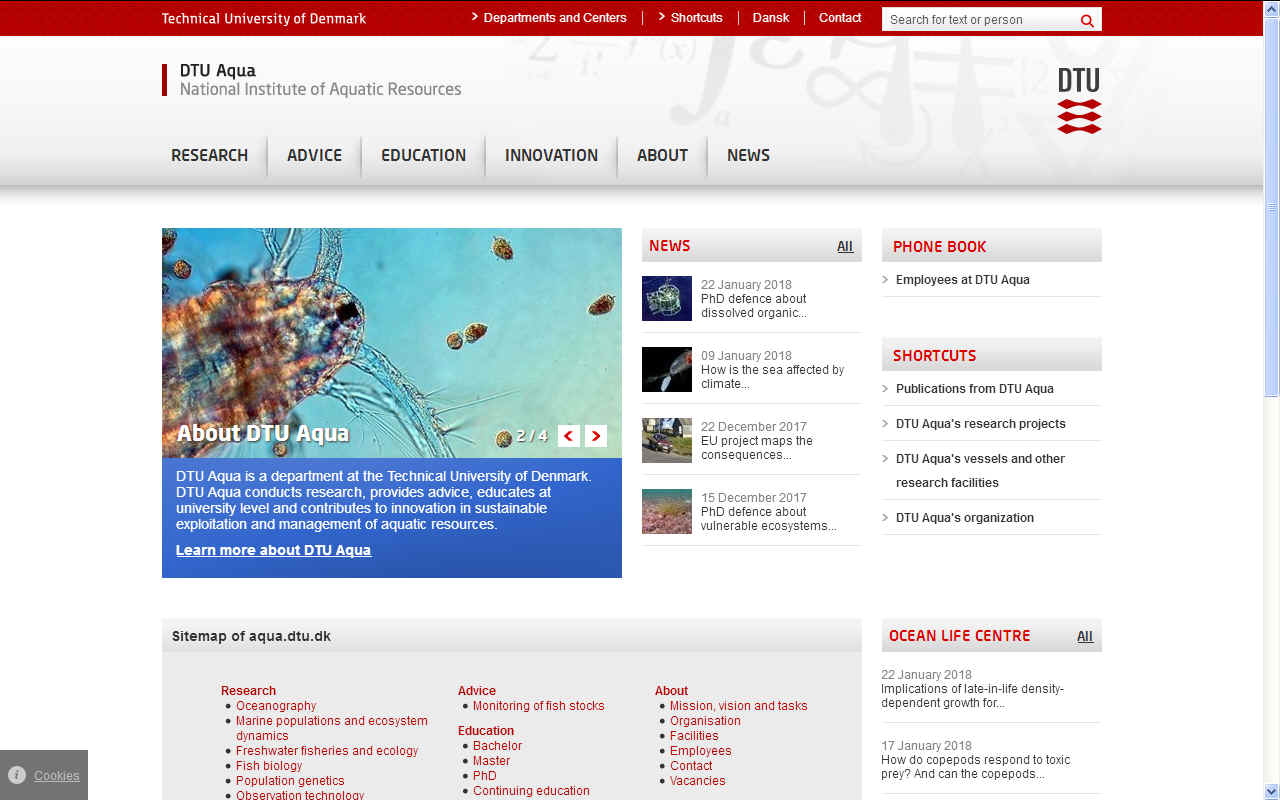This screenshot has height=800, width=1280.
Task: Open thumbnail for sea affected by climate news
Action: pyautogui.click(x=667, y=369)
